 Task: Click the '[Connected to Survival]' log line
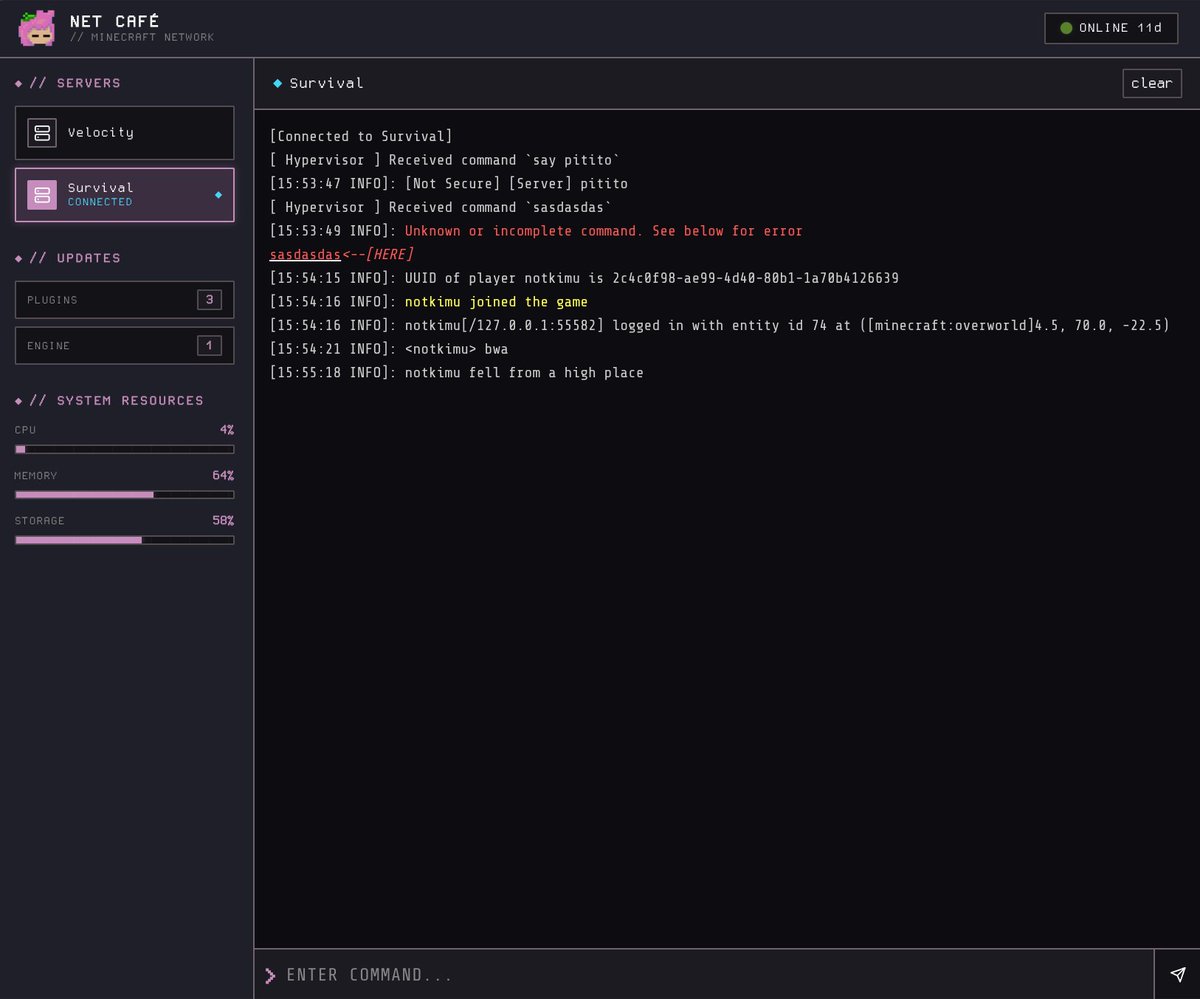coord(361,137)
